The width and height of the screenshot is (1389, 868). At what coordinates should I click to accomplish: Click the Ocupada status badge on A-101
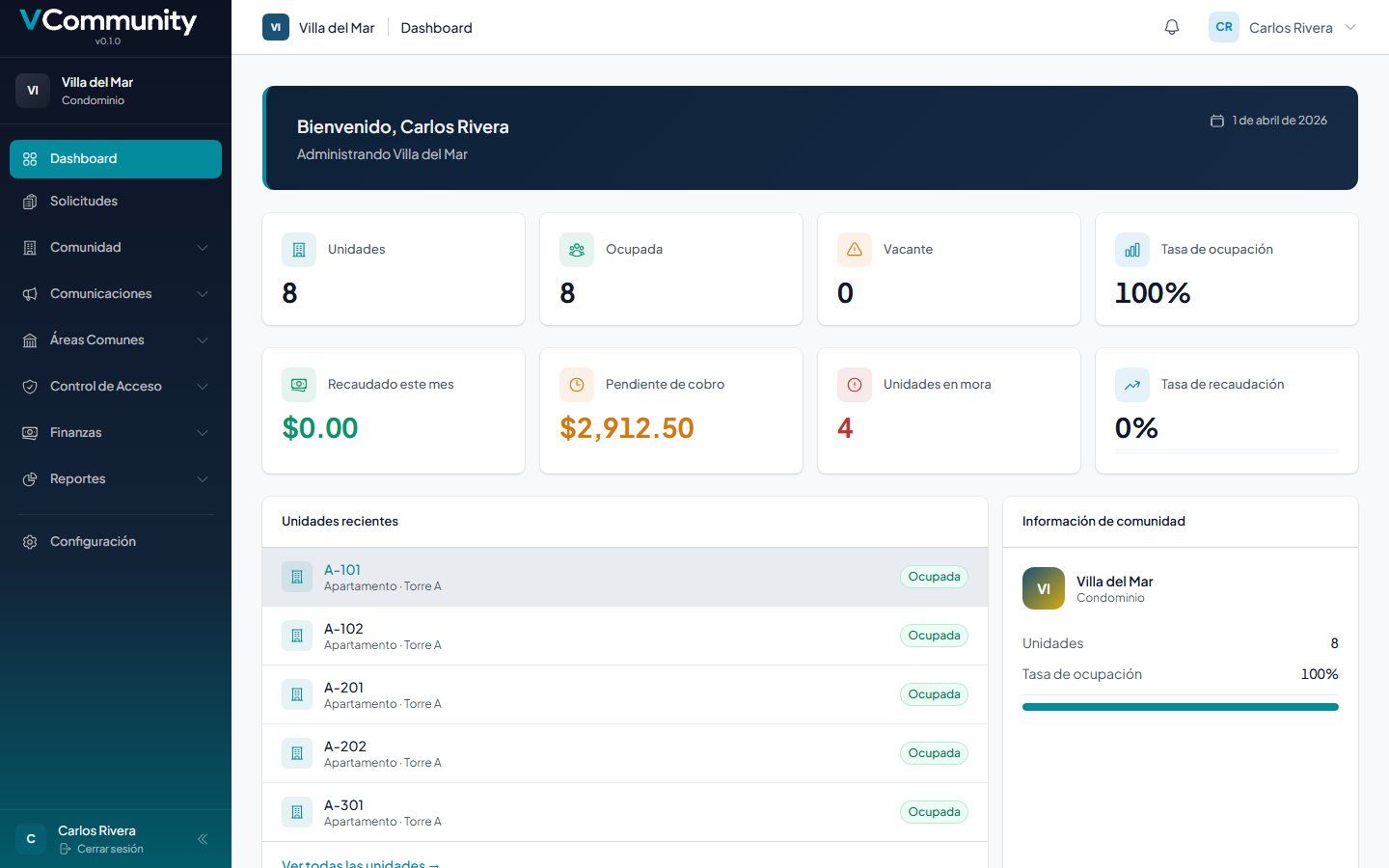click(x=934, y=576)
